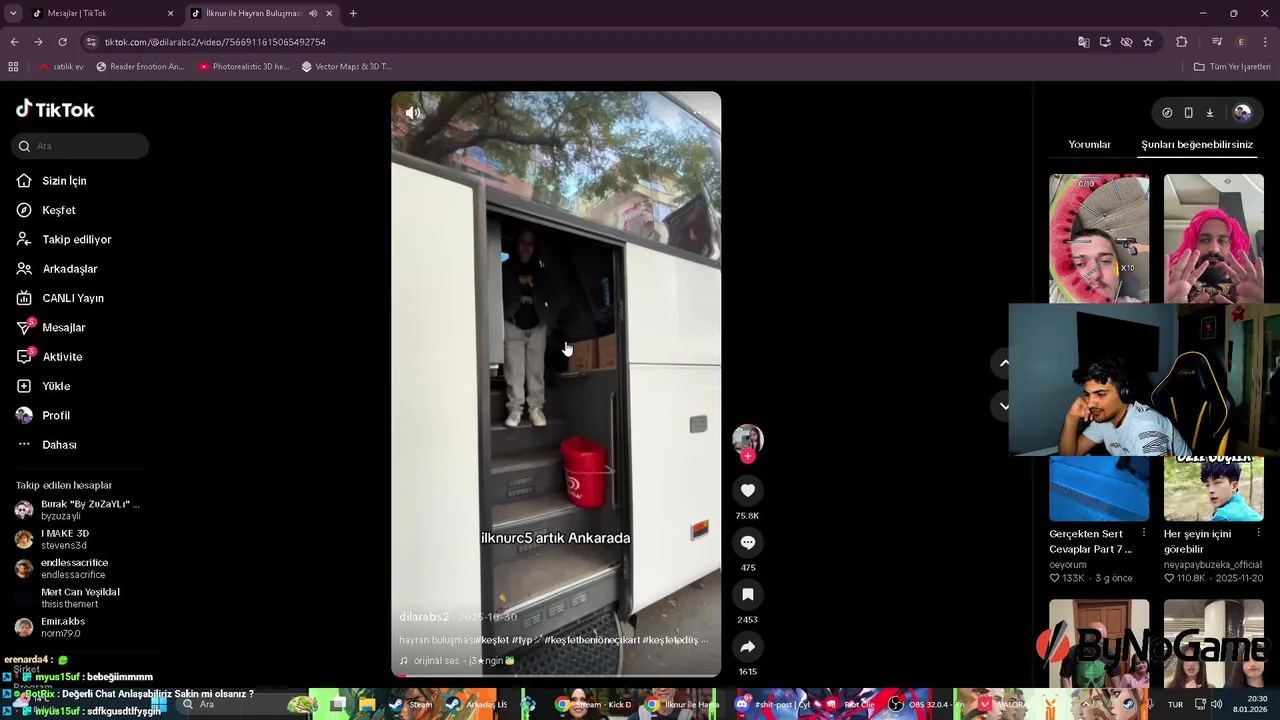Image resolution: width=1280 pixels, height=720 pixels.
Task: Expand the Dahası more menu
Action: point(59,445)
